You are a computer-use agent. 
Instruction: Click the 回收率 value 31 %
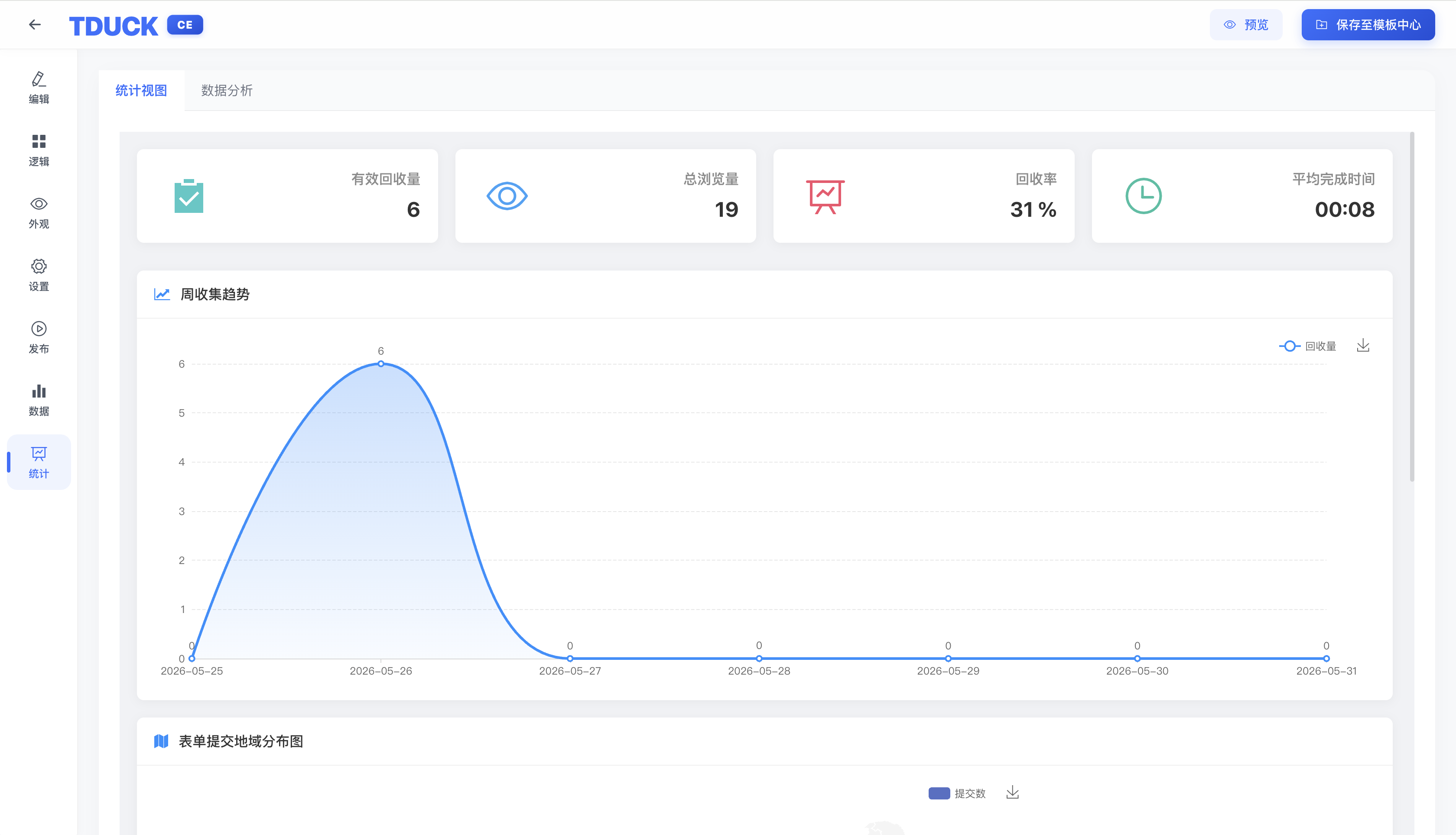1033,210
